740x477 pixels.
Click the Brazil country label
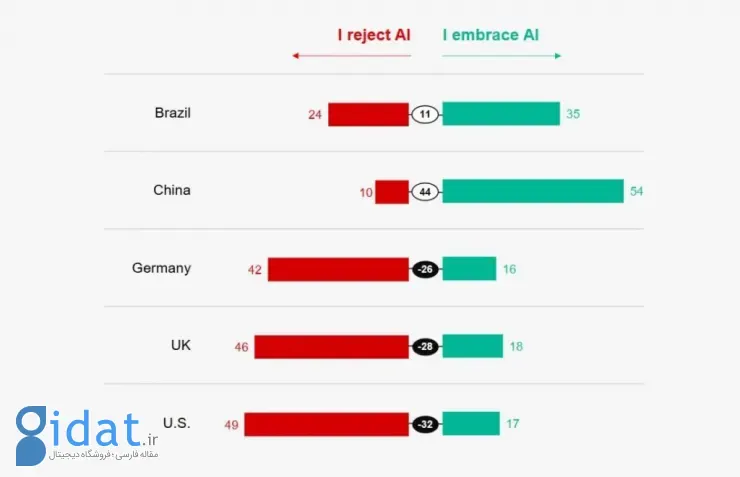172,113
